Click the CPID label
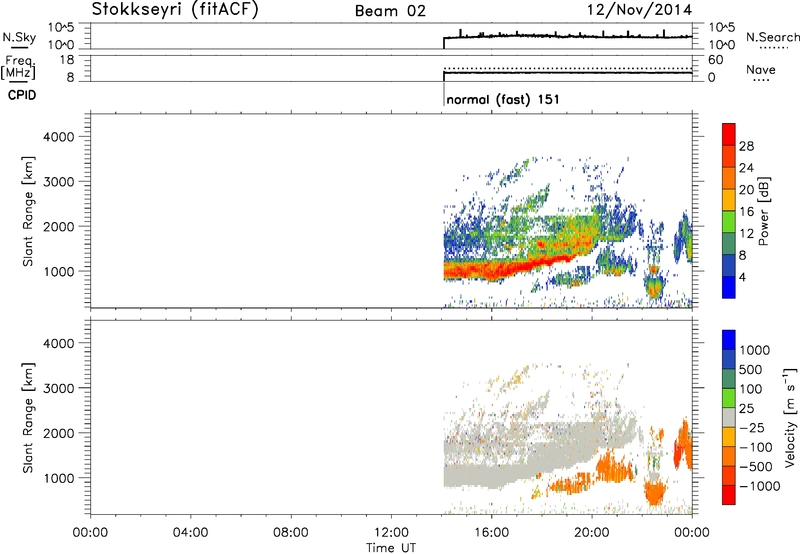Screen dimensions: 800x554 (22, 95)
